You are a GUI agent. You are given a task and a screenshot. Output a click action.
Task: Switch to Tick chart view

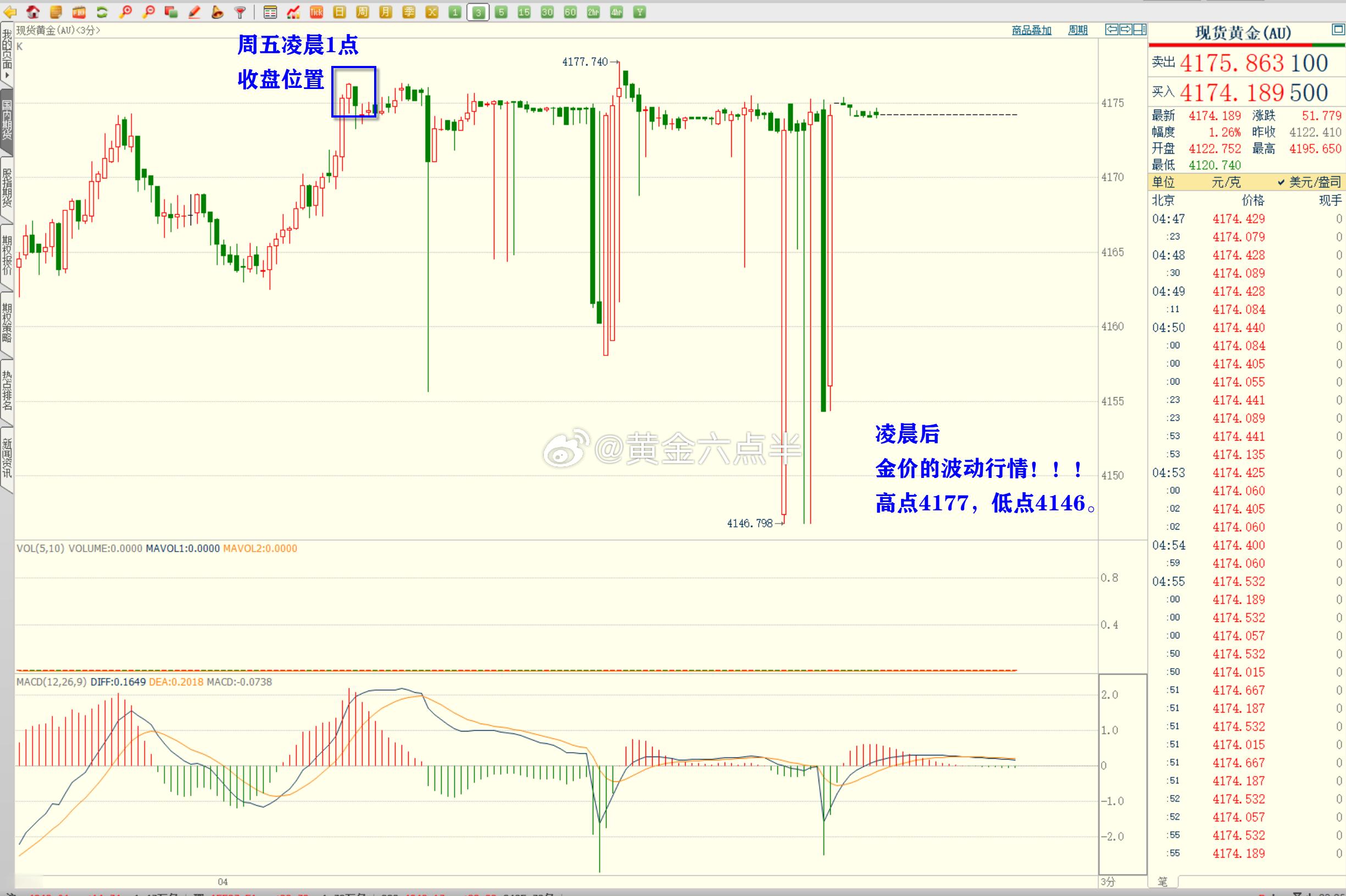(316, 12)
